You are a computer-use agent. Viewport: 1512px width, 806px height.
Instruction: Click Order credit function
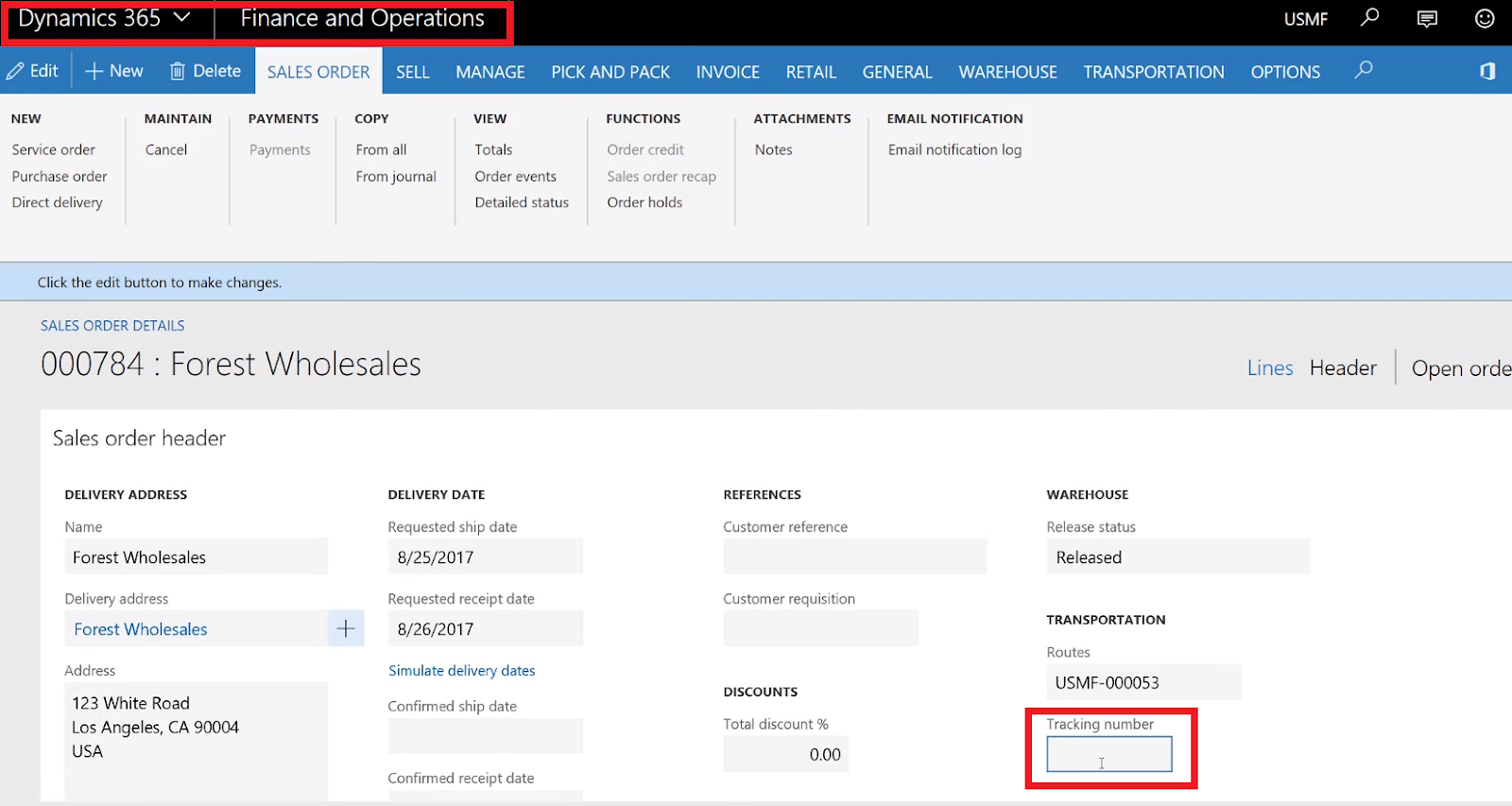point(645,149)
